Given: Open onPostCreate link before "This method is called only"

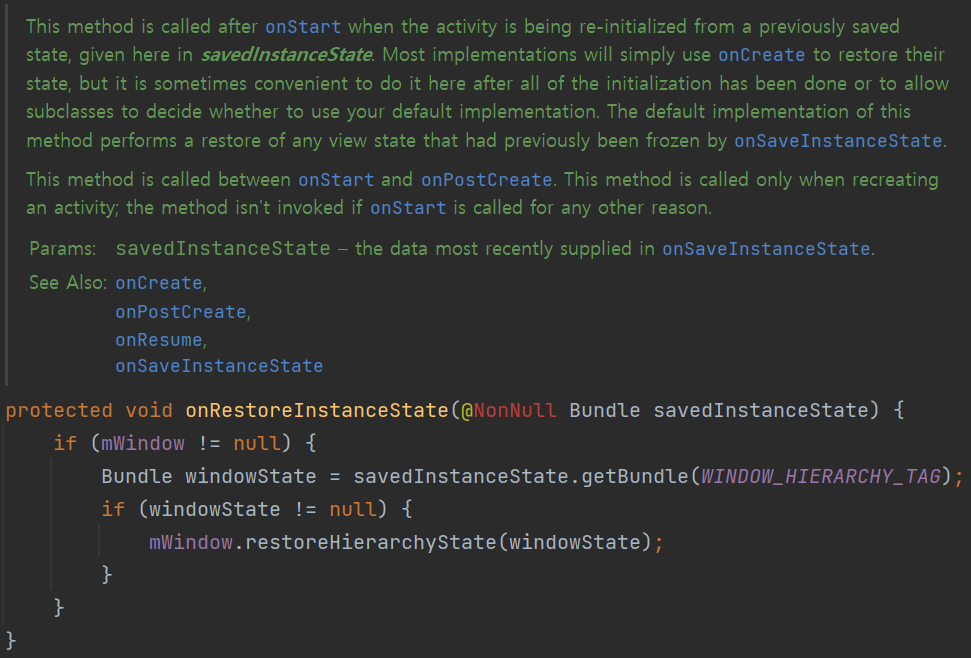Looking at the screenshot, I should [x=487, y=180].
